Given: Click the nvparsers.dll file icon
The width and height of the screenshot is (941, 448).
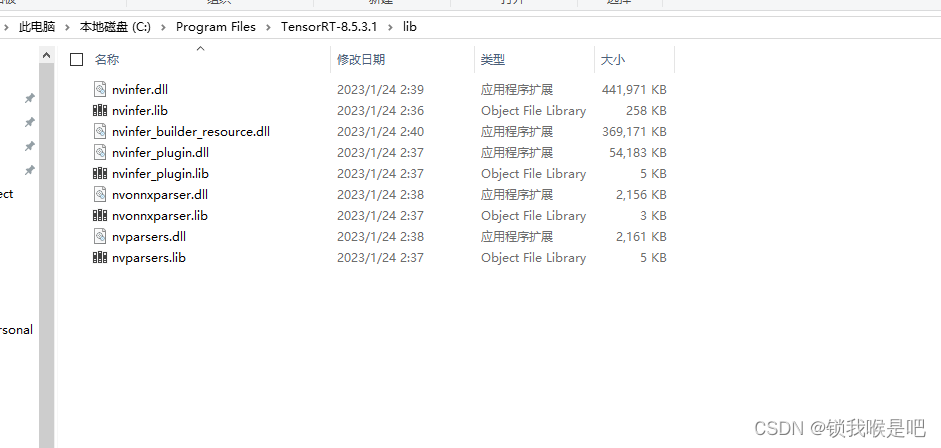Looking at the screenshot, I should (100, 236).
